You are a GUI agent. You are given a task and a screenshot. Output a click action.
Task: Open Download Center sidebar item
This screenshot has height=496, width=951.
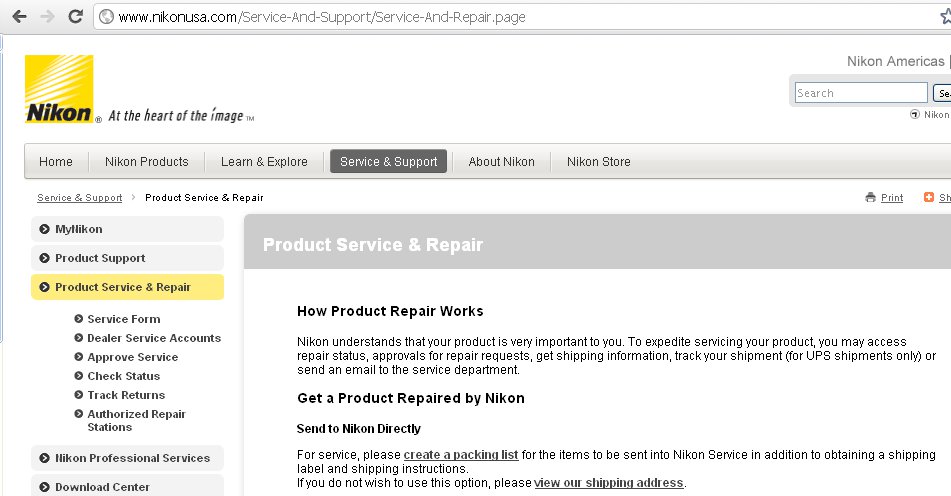click(x=127, y=486)
